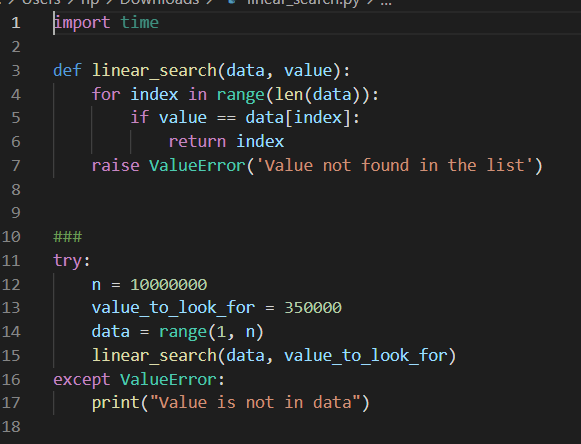Click the "###" comment on line 10
Viewport: 581px width, 444px height.
pos(67,236)
